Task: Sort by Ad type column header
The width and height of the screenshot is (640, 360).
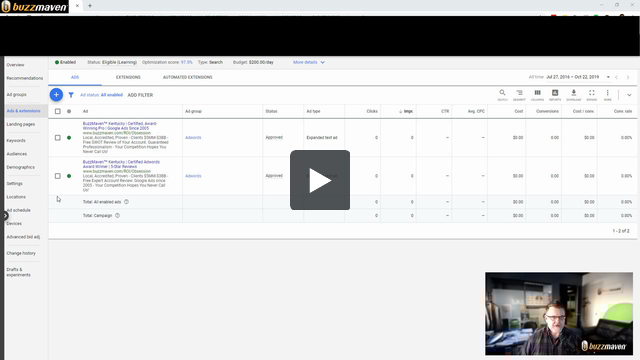Action: tap(313, 111)
